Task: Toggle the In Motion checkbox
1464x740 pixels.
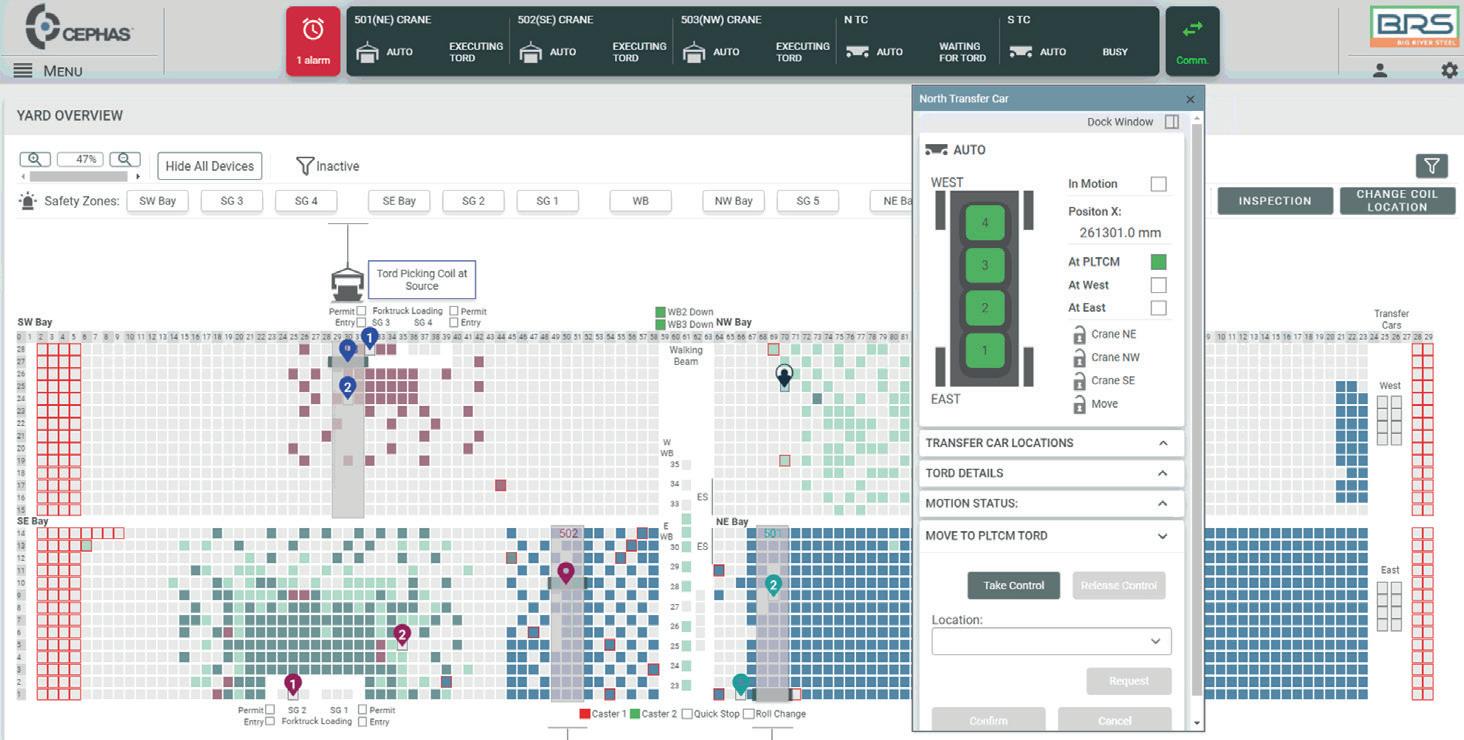Action: [x=1158, y=184]
